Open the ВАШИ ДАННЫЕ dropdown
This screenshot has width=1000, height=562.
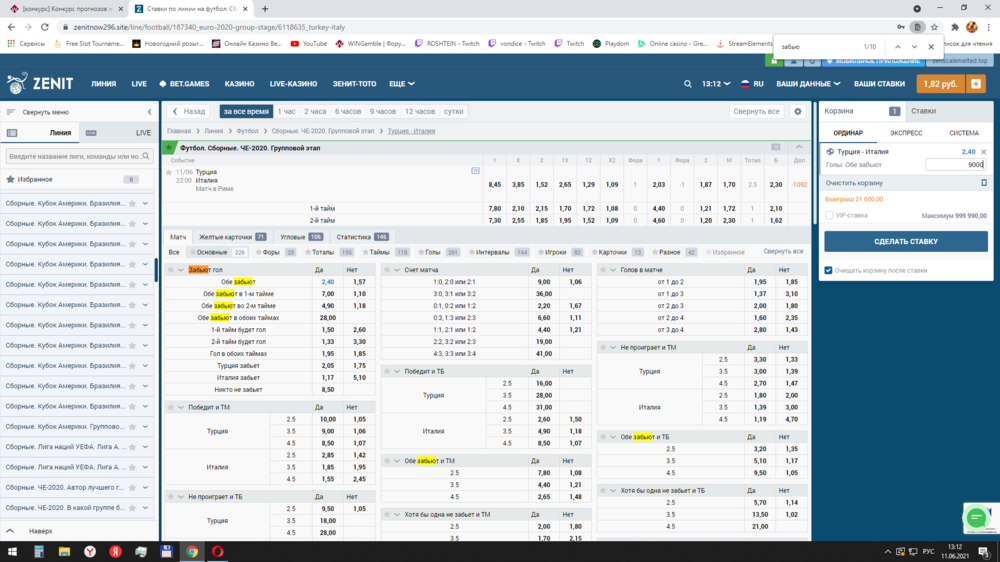[x=808, y=84]
